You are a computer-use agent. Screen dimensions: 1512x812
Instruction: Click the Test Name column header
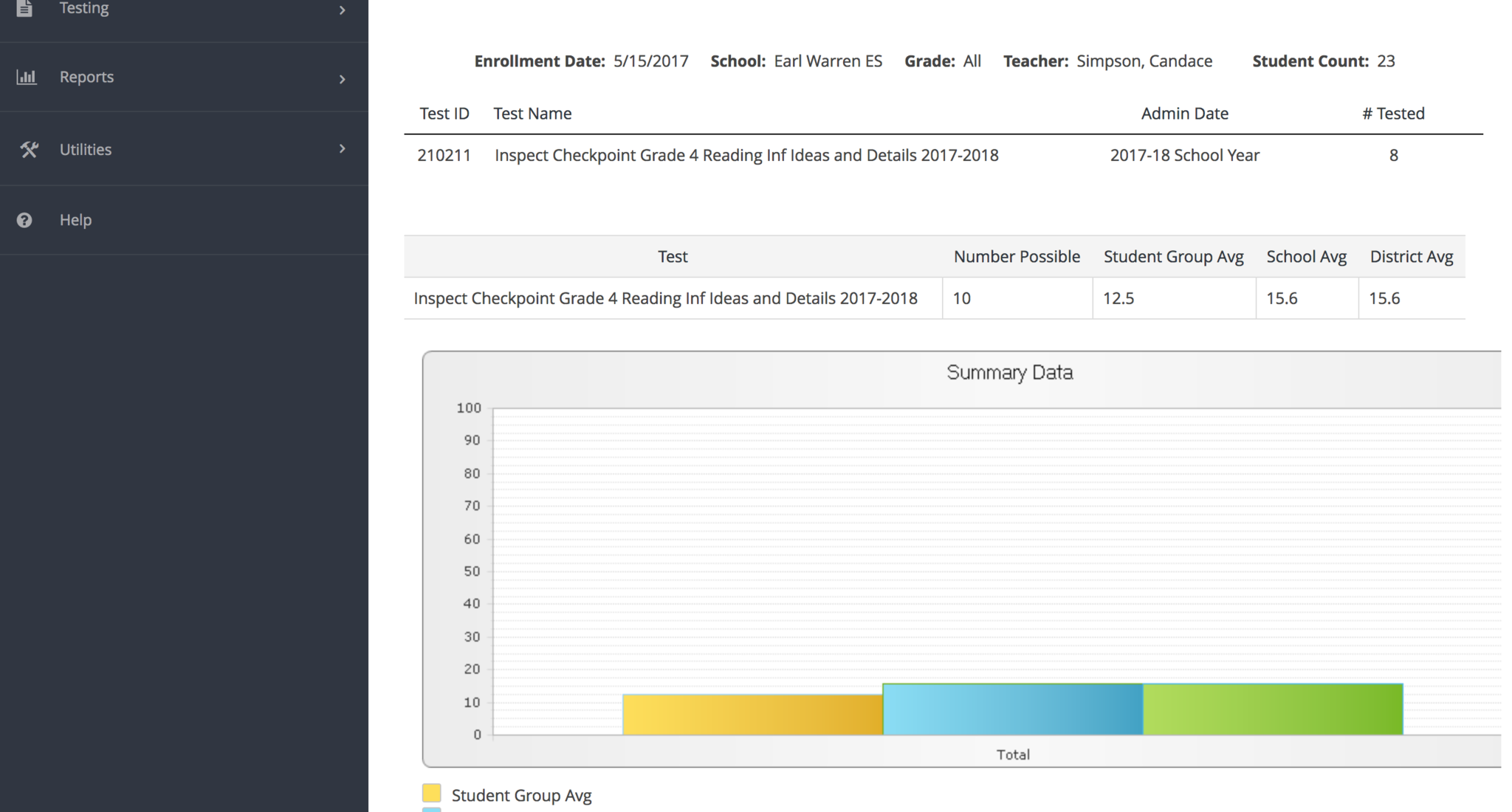coord(532,114)
